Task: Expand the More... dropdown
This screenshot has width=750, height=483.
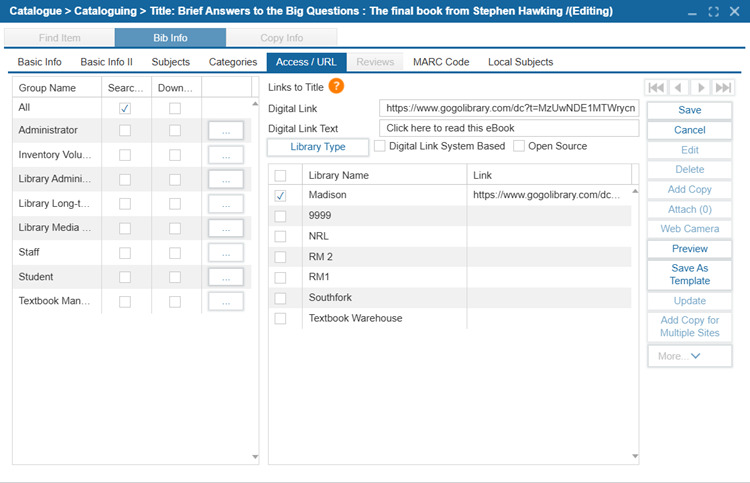Action: point(689,356)
